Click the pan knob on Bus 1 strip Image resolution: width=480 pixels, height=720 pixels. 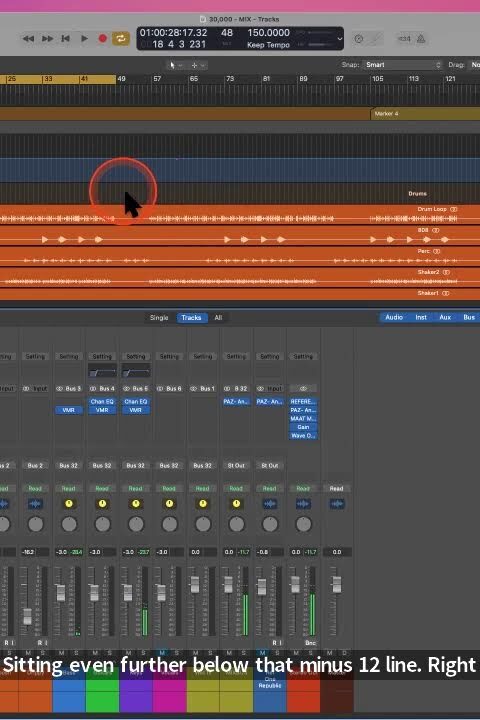[x=203, y=524]
